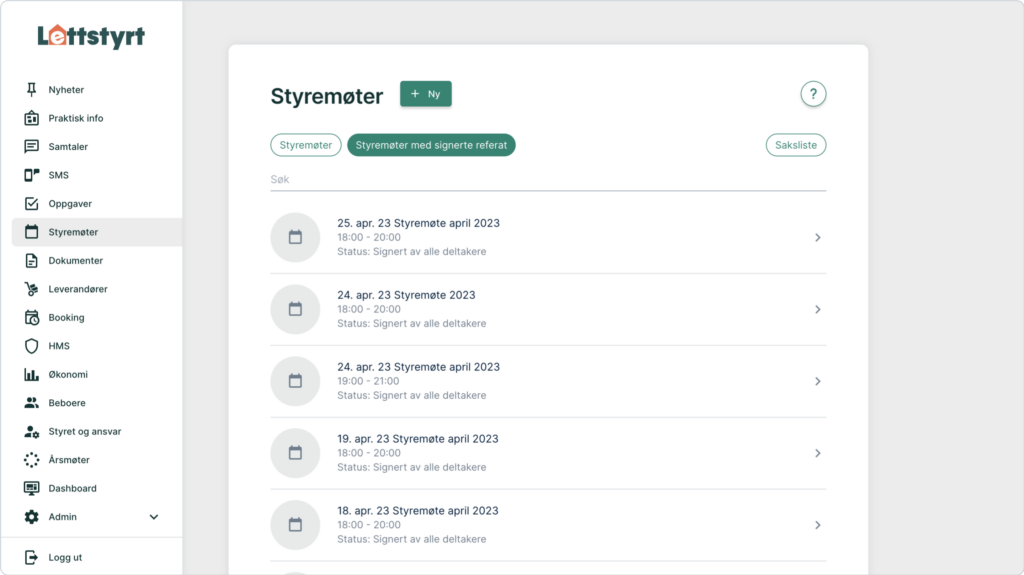
Task: Open Økonomi bar chart icon
Action: click(x=31, y=375)
